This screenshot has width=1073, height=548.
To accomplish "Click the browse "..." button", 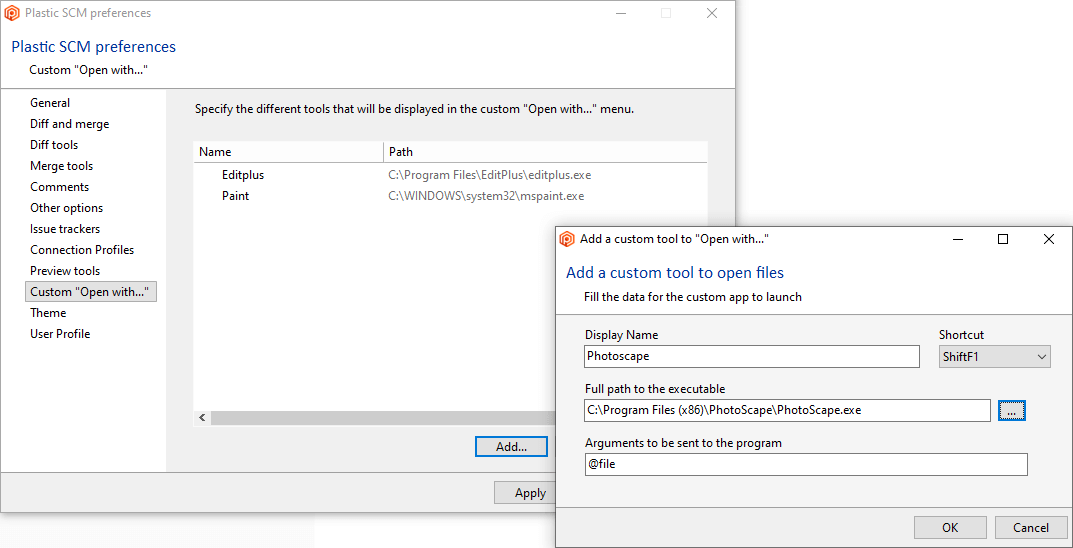I will coord(1012,410).
